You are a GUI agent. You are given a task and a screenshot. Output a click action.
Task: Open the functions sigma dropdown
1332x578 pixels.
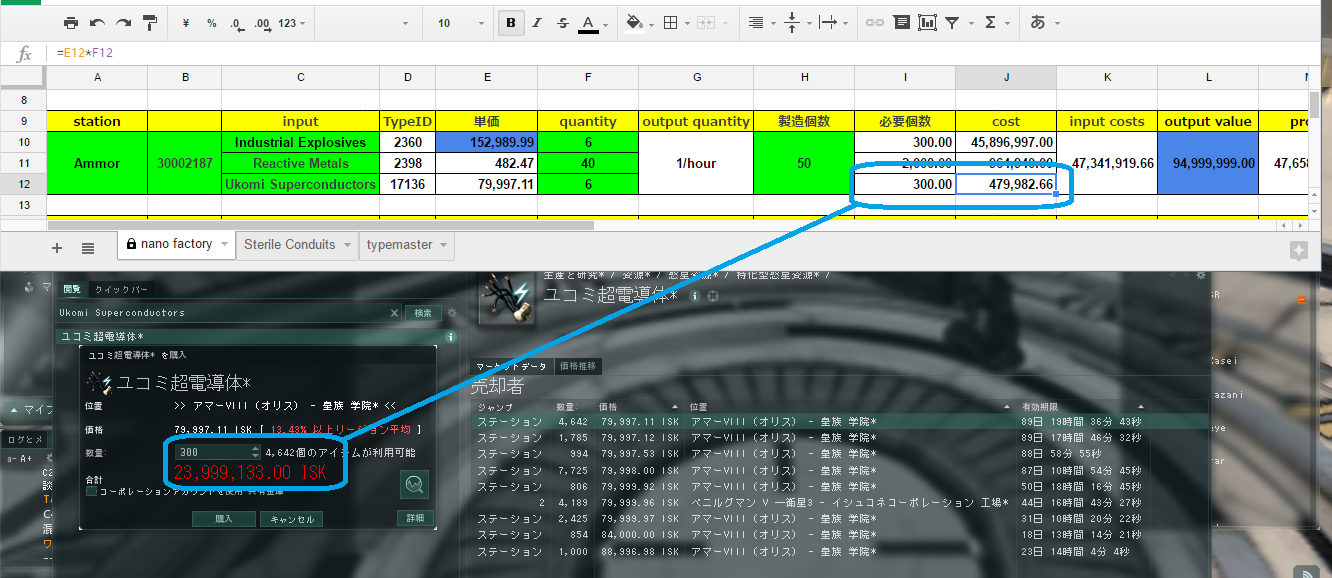pyautogui.click(x=995, y=22)
